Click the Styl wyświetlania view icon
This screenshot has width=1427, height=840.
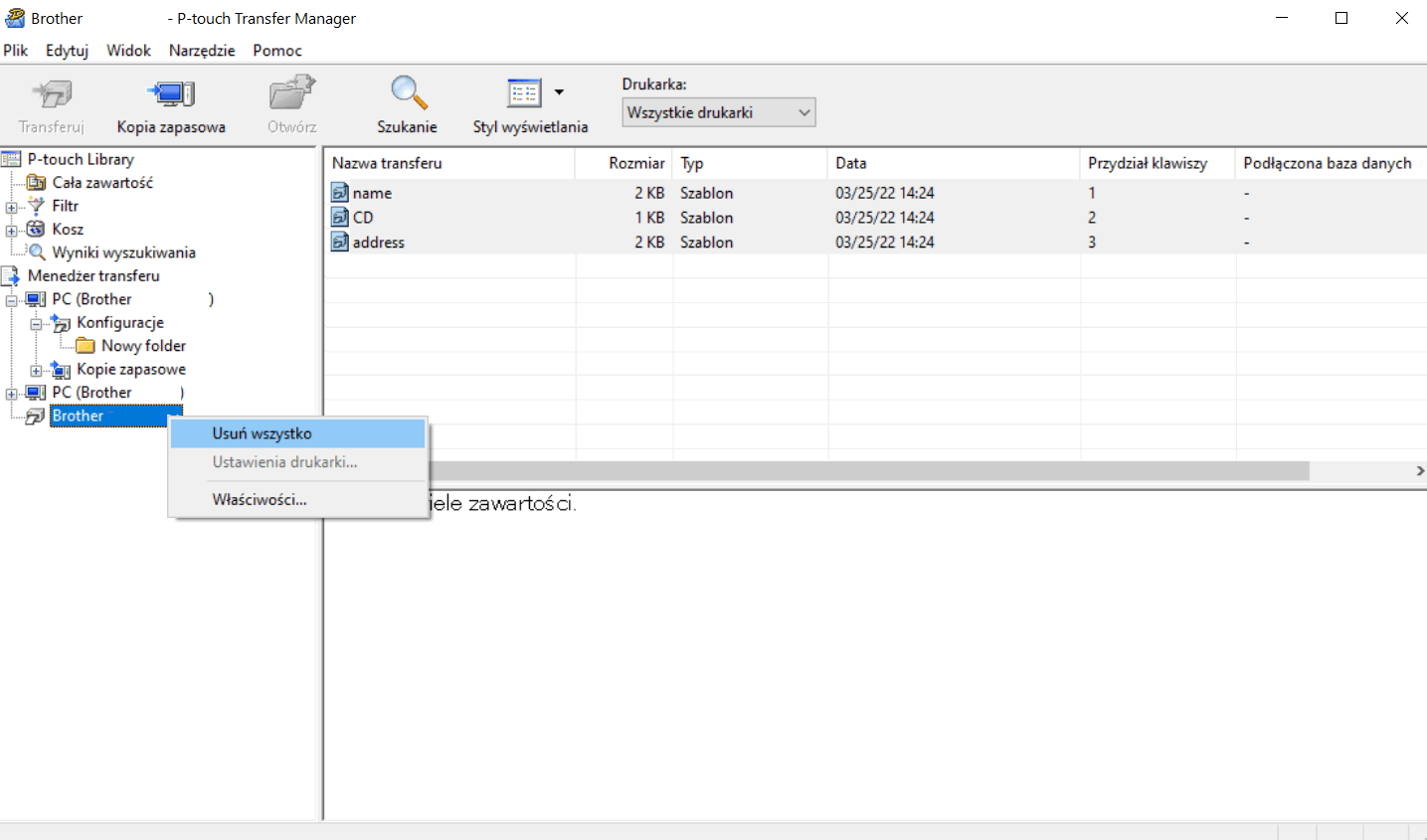click(x=524, y=93)
